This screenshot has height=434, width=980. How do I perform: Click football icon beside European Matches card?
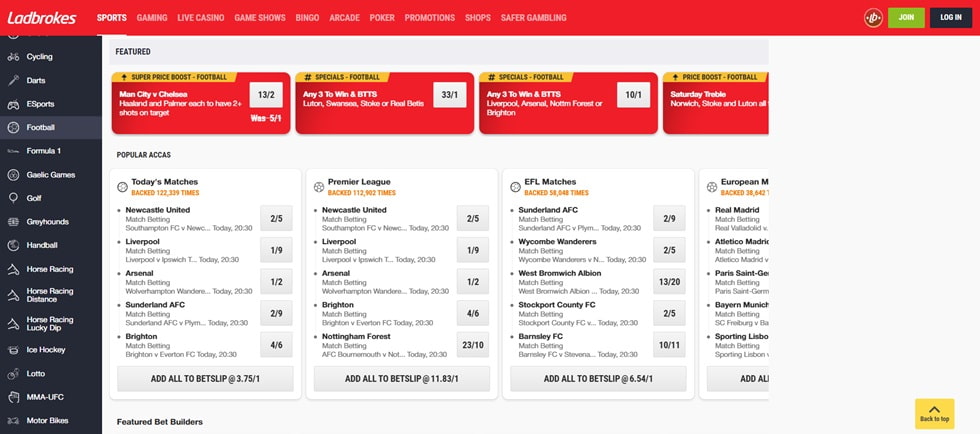click(711, 187)
